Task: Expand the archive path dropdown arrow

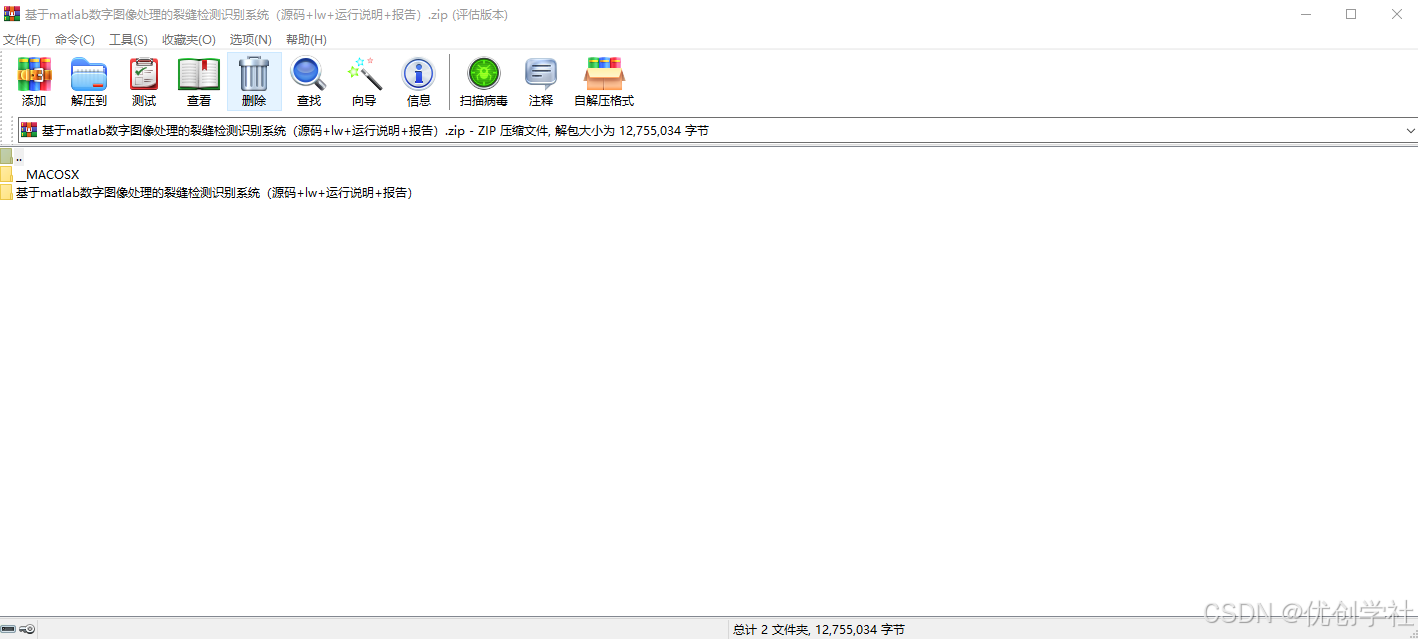Action: [x=1410, y=131]
